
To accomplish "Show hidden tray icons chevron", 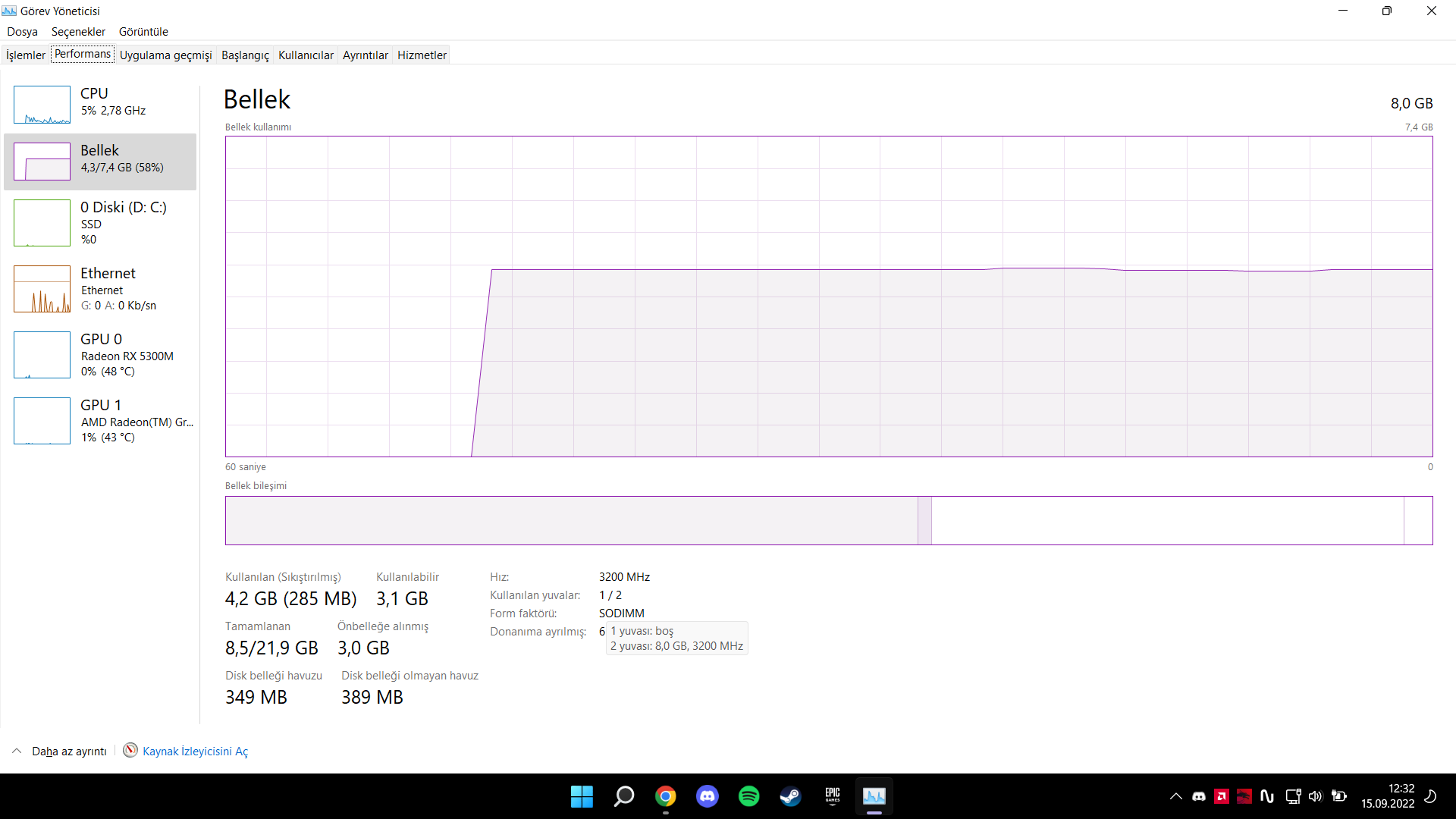I will (1175, 796).
